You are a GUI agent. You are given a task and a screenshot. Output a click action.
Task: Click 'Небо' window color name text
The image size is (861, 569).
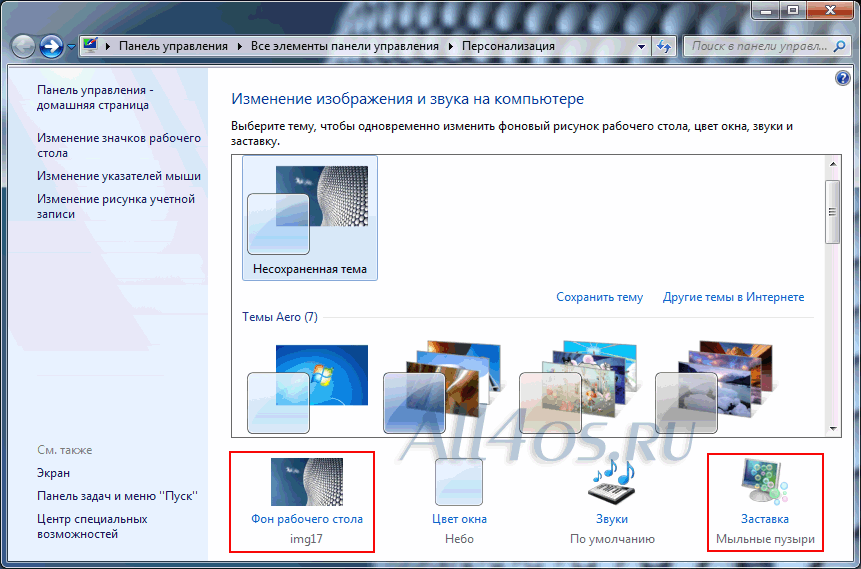point(459,539)
